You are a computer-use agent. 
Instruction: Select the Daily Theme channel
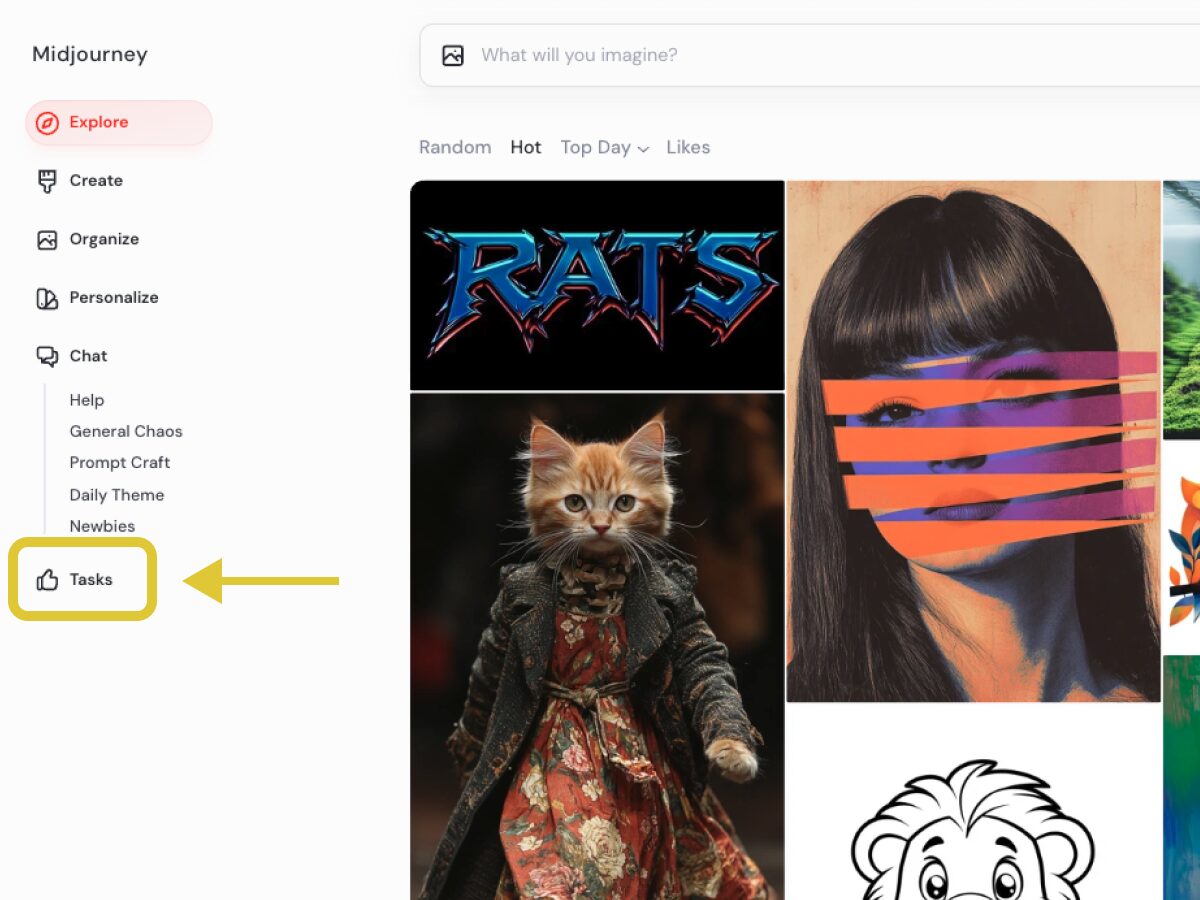116,494
